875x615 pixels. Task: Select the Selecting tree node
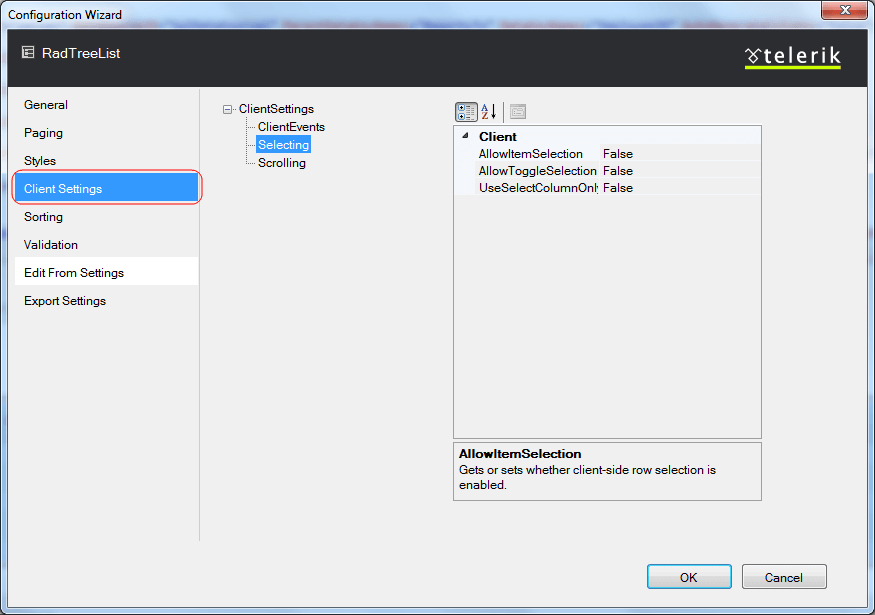pos(283,145)
